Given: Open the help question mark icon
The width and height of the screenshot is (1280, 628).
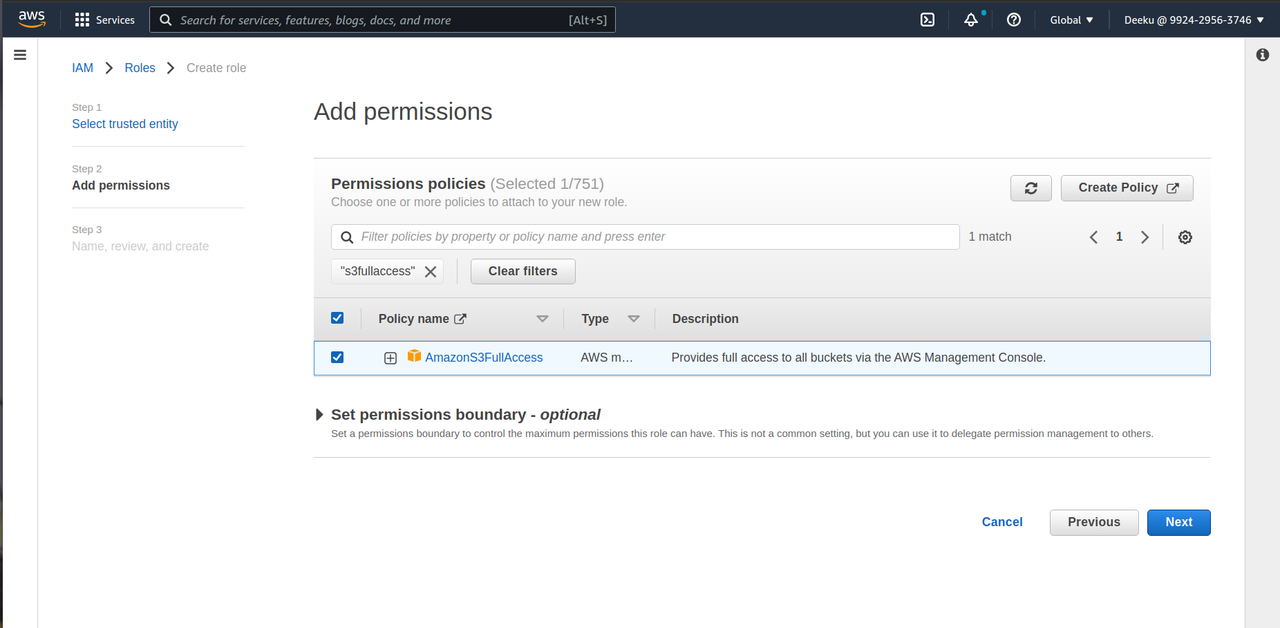Looking at the screenshot, I should click(1014, 20).
